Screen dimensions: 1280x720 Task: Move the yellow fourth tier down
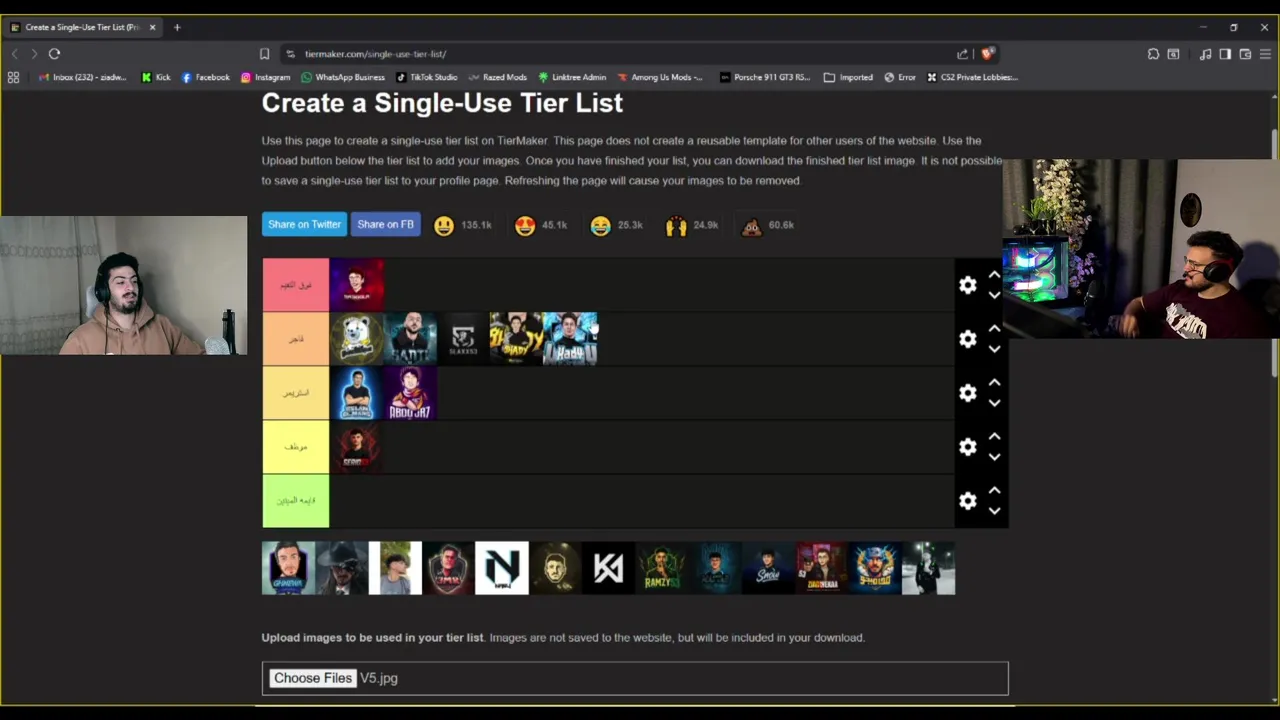pyautogui.click(x=994, y=458)
